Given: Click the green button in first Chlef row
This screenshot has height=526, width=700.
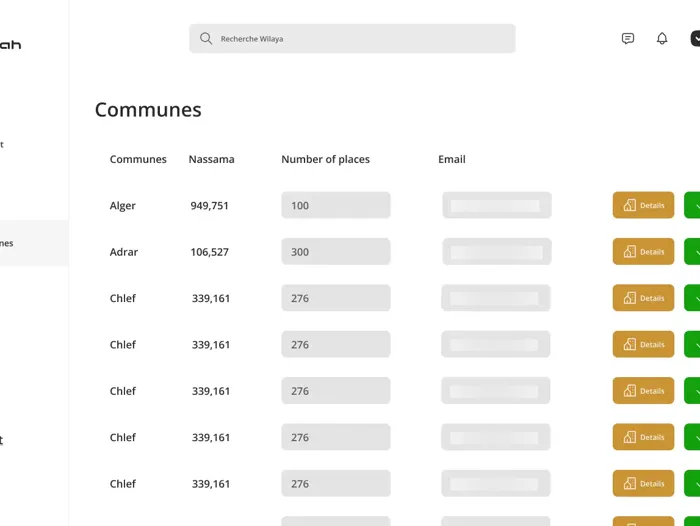Looking at the screenshot, I should 693,298.
